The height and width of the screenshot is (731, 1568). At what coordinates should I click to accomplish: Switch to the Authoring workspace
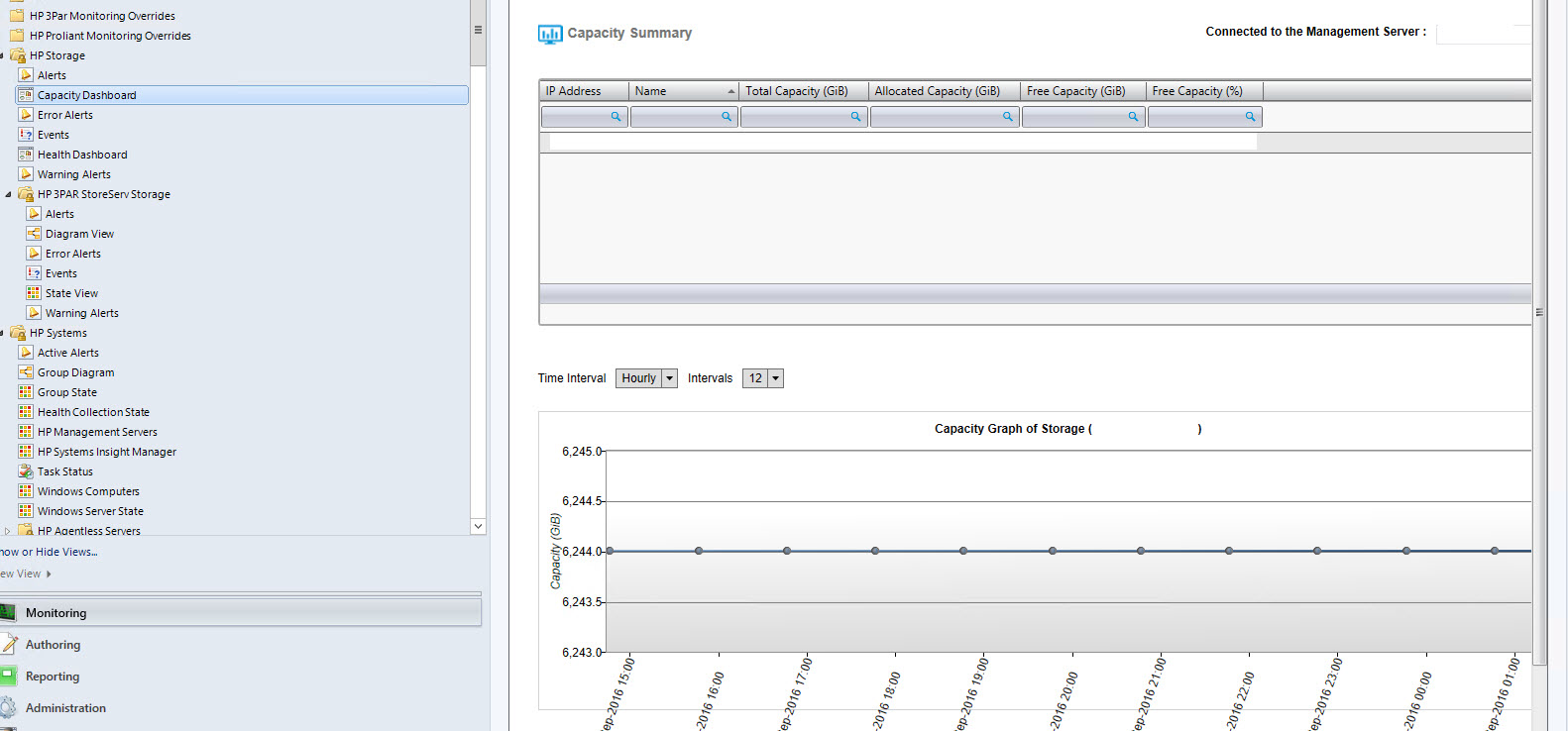pos(53,645)
